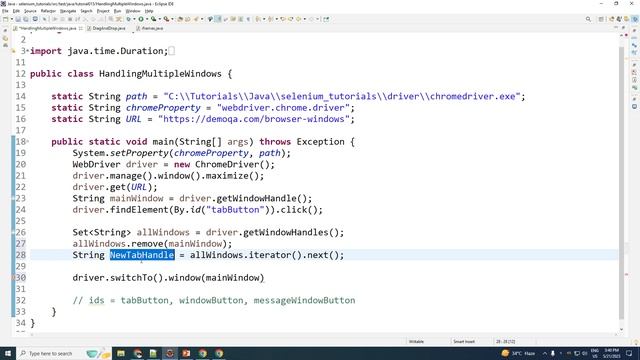Click the Eclipse icon in taskbar

click(x=170, y=353)
